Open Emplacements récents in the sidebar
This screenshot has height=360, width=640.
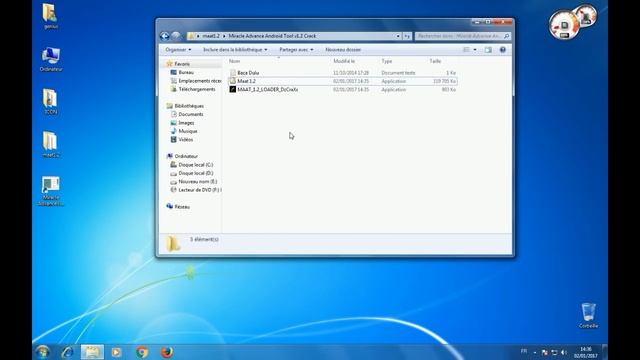pyautogui.click(x=196, y=81)
